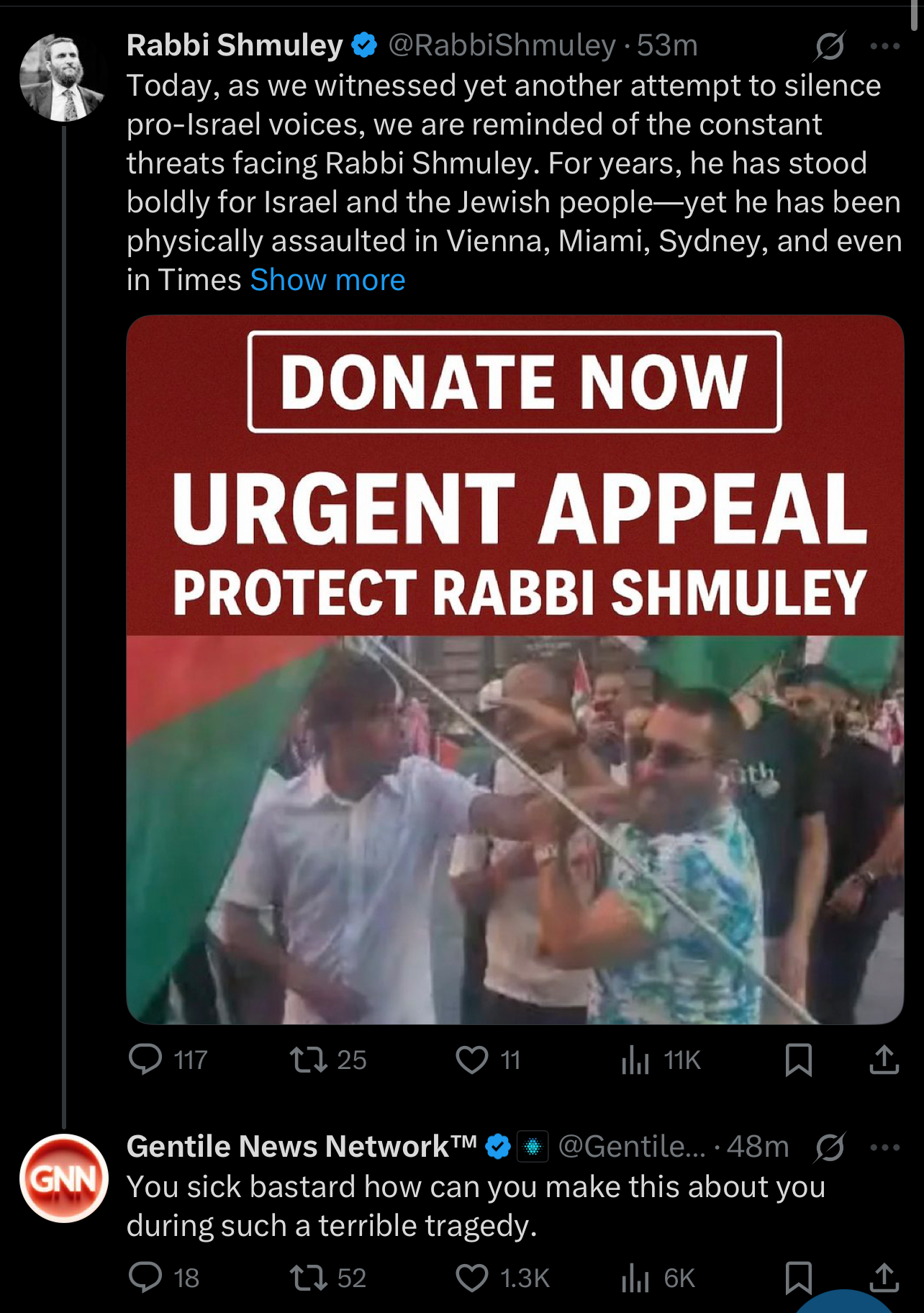The image size is (924, 1313).
Task: Expand tweet text with Show more
Action: [327, 279]
